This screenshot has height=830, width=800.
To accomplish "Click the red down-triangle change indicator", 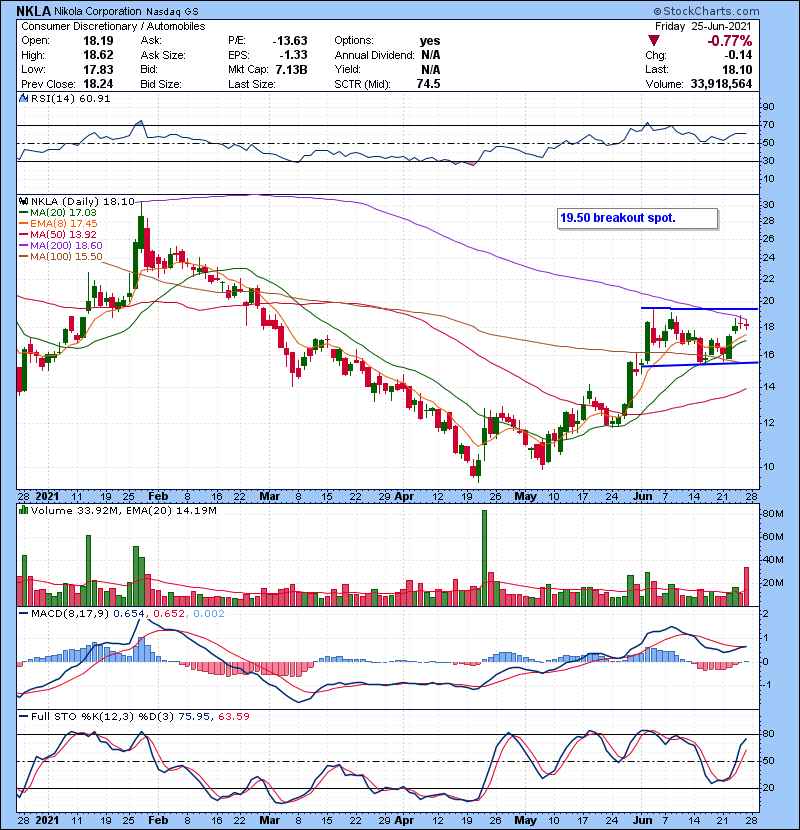I will point(654,41).
